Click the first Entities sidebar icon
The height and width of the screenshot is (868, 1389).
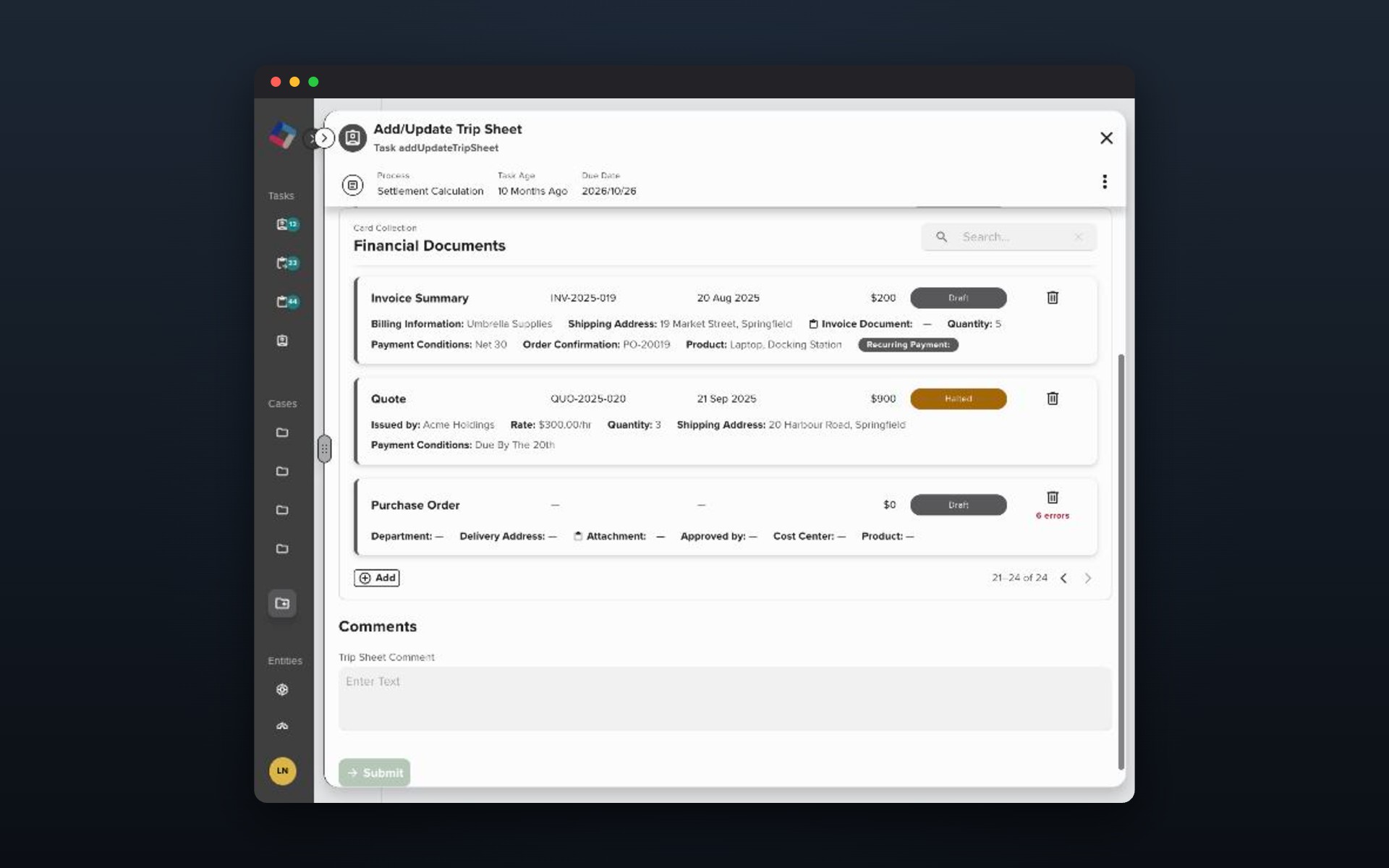tap(282, 689)
